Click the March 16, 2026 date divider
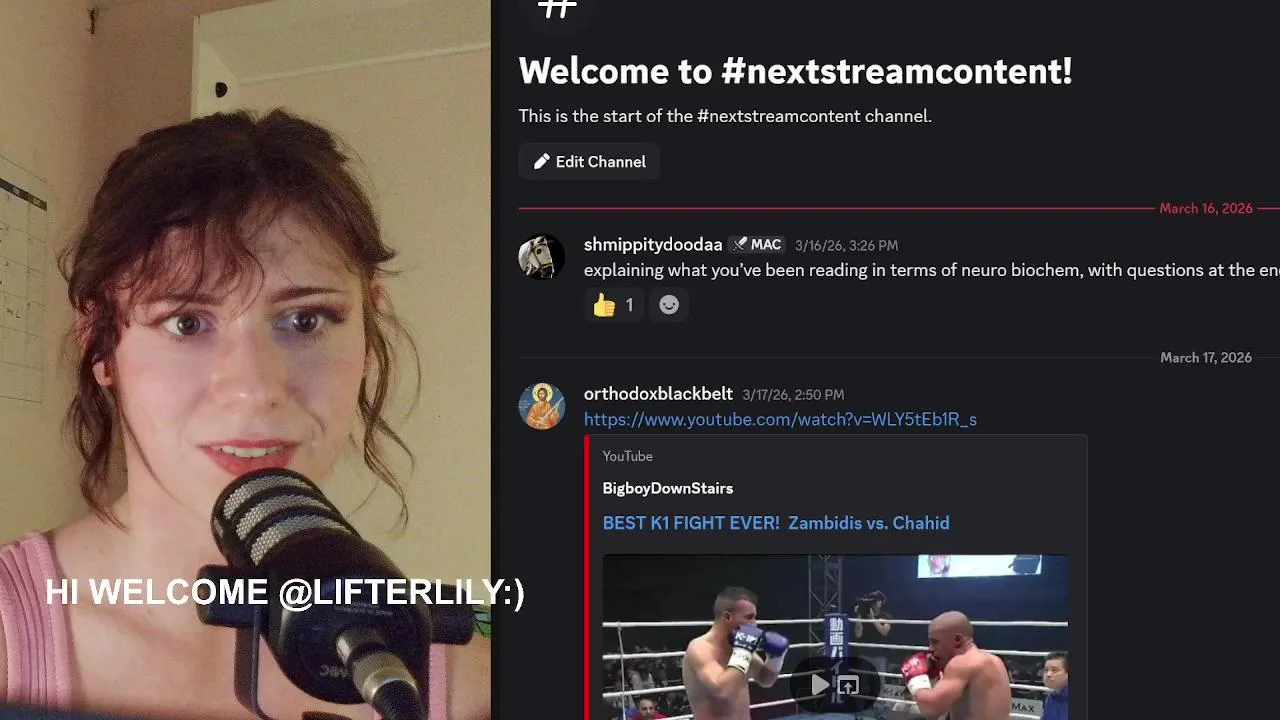Viewport: 1280px width, 720px height. click(x=1205, y=209)
